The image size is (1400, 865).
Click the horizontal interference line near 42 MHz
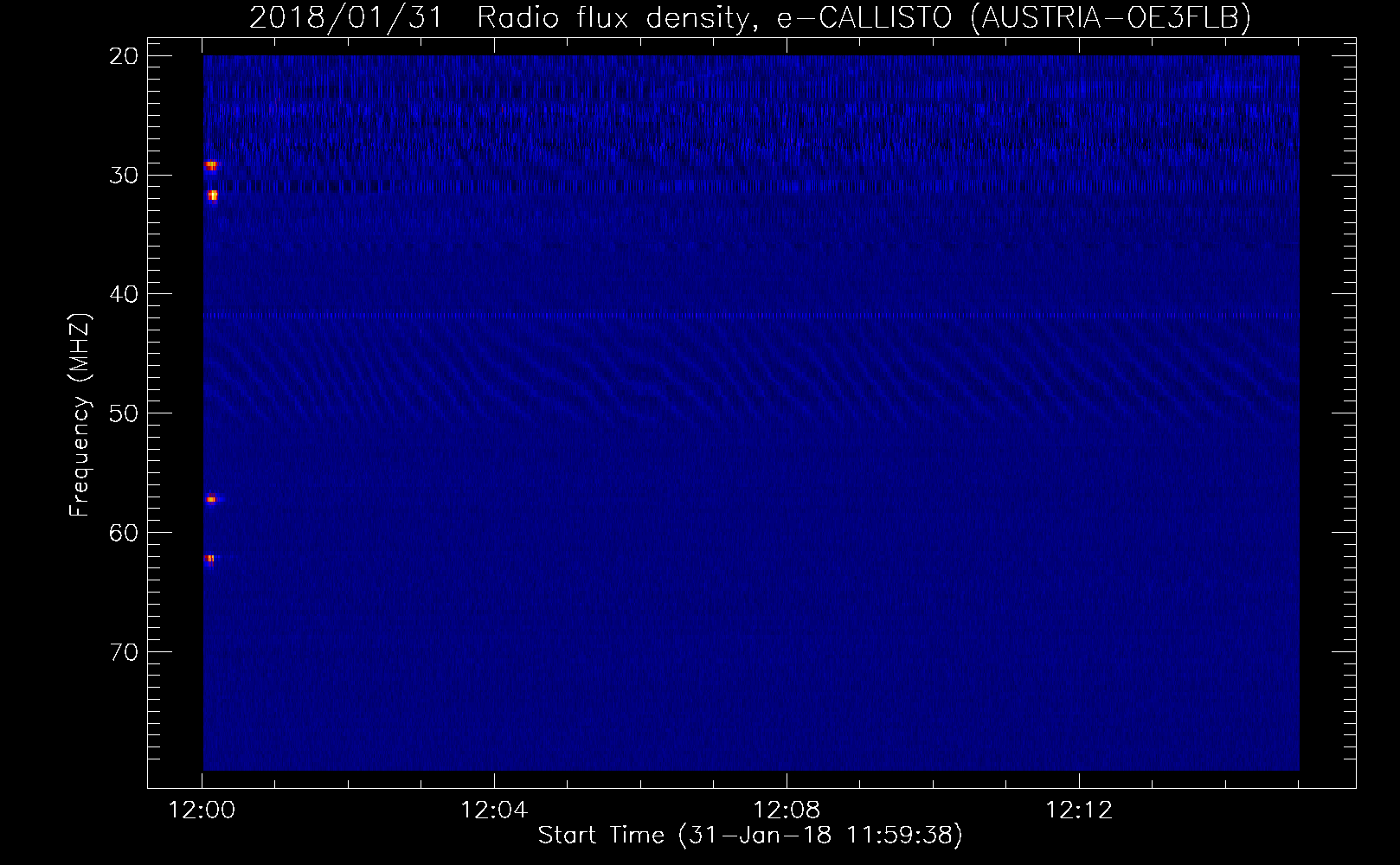click(751, 316)
